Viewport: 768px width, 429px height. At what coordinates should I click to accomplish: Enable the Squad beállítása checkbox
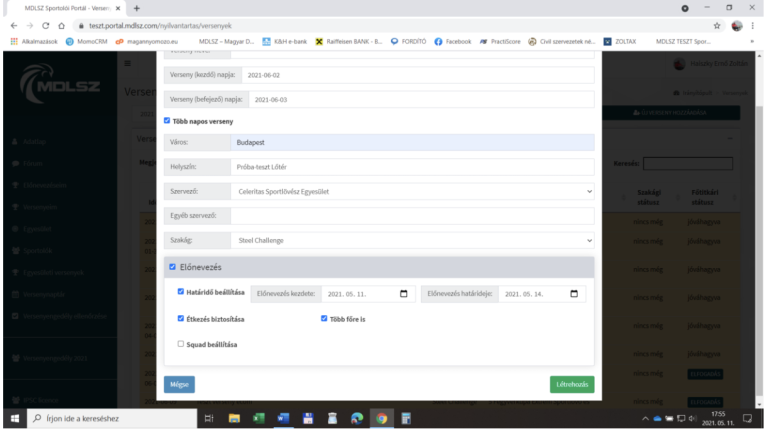click(181, 344)
